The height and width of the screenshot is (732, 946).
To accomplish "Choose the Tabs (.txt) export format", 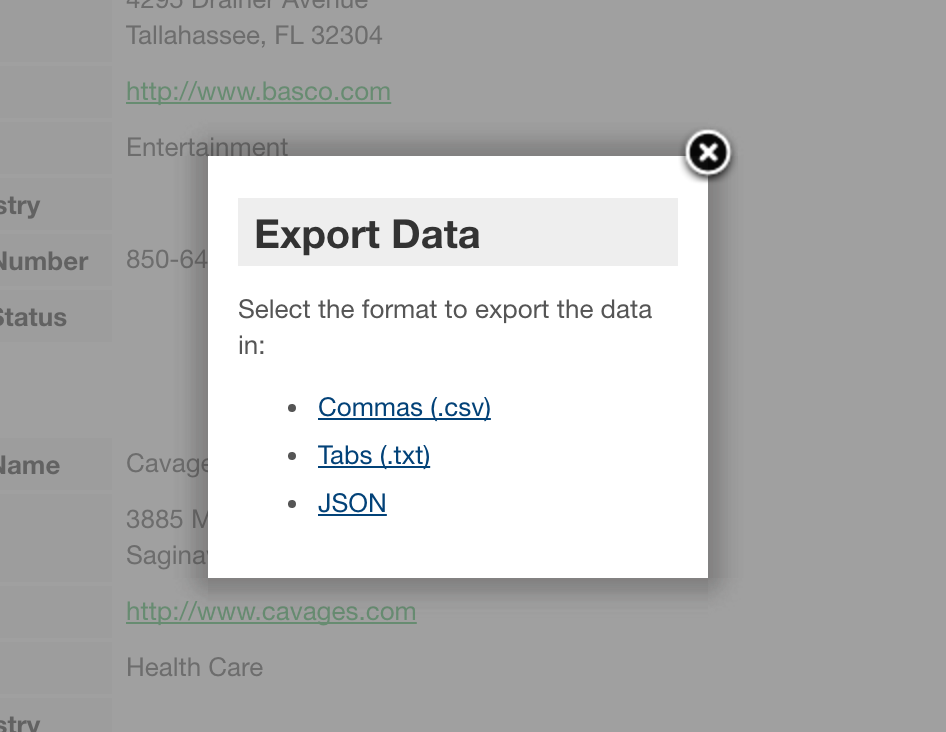I will pos(374,456).
